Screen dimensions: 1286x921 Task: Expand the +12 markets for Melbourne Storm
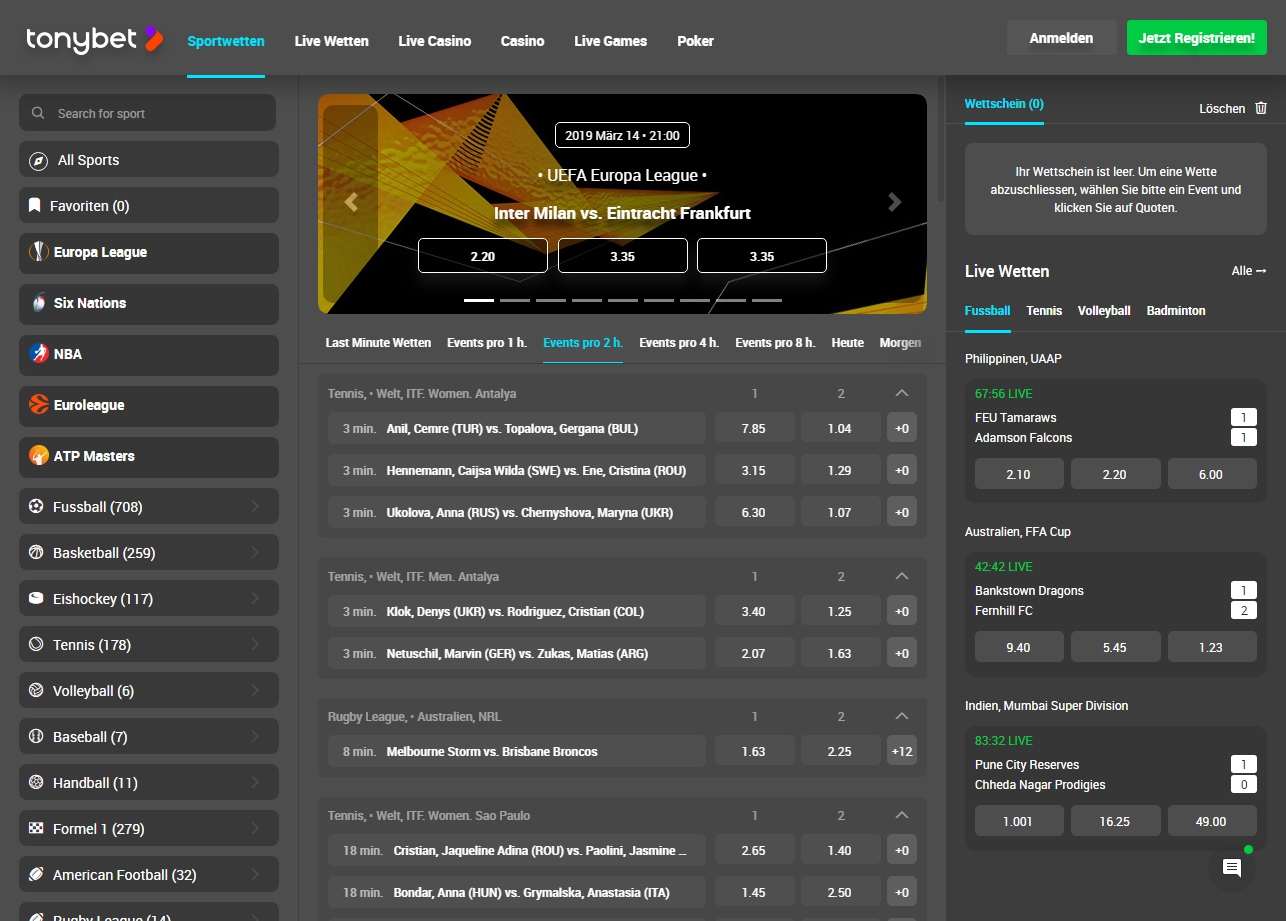click(x=901, y=750)
